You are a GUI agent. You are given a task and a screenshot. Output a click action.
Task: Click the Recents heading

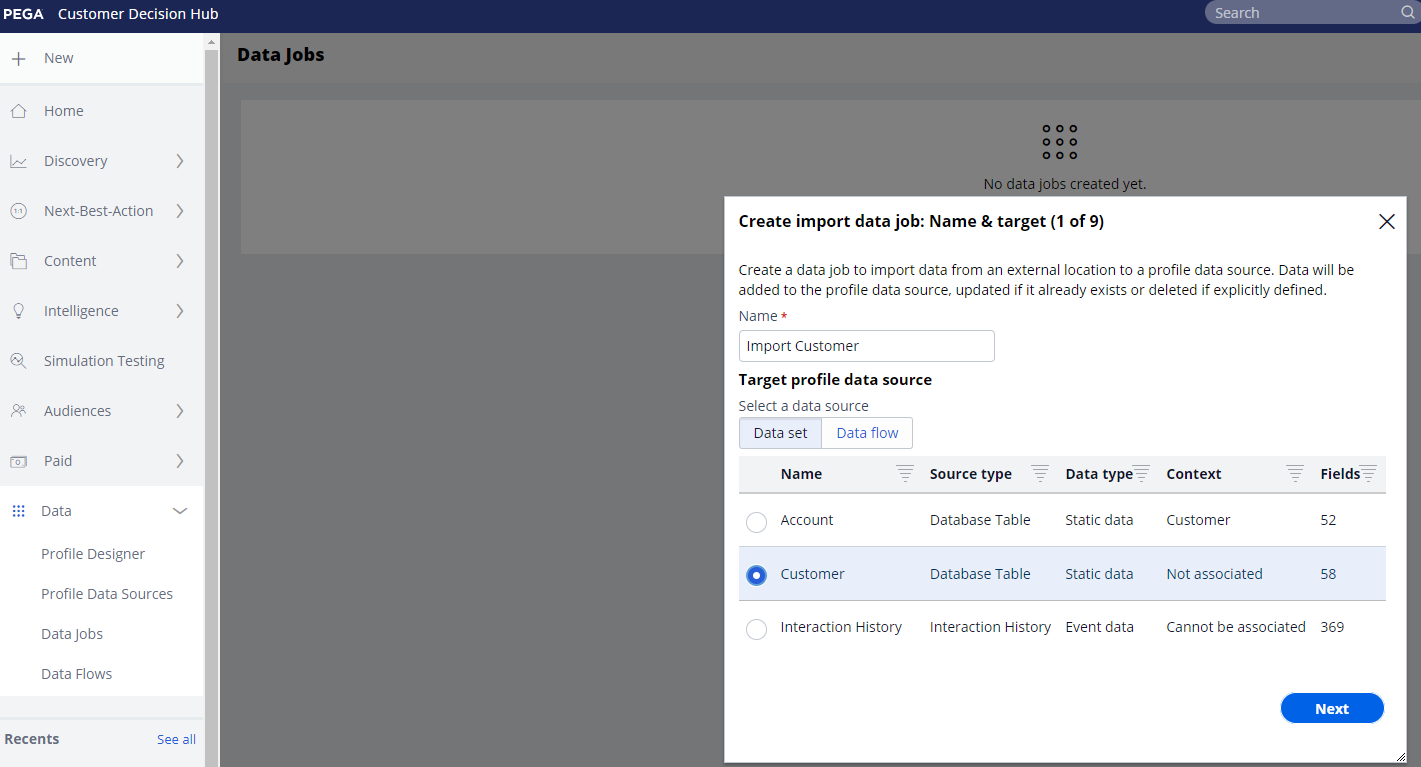(x=32, y=739)
